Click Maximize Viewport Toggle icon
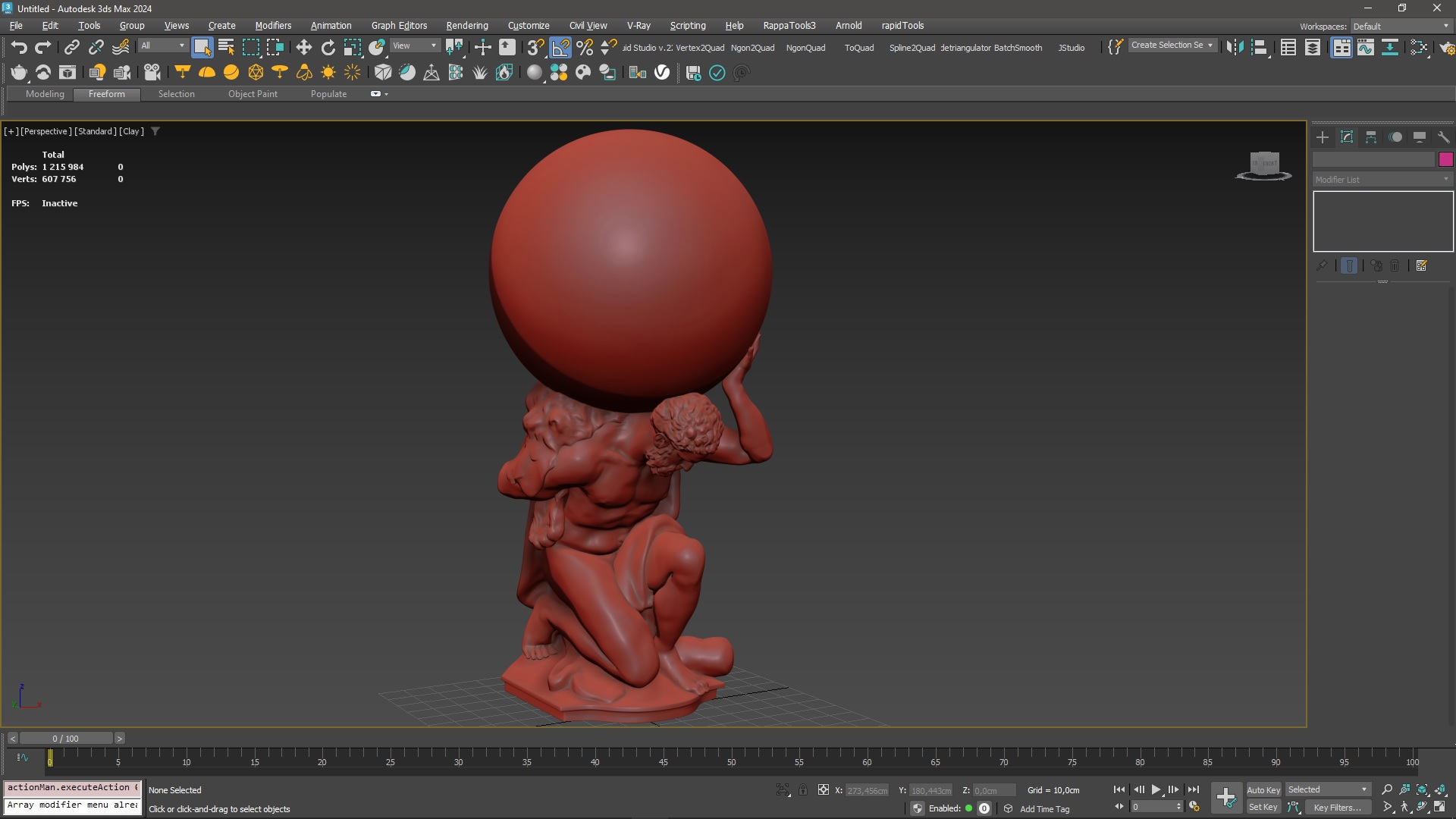The image size is (1456, 819). (1439, 807)
